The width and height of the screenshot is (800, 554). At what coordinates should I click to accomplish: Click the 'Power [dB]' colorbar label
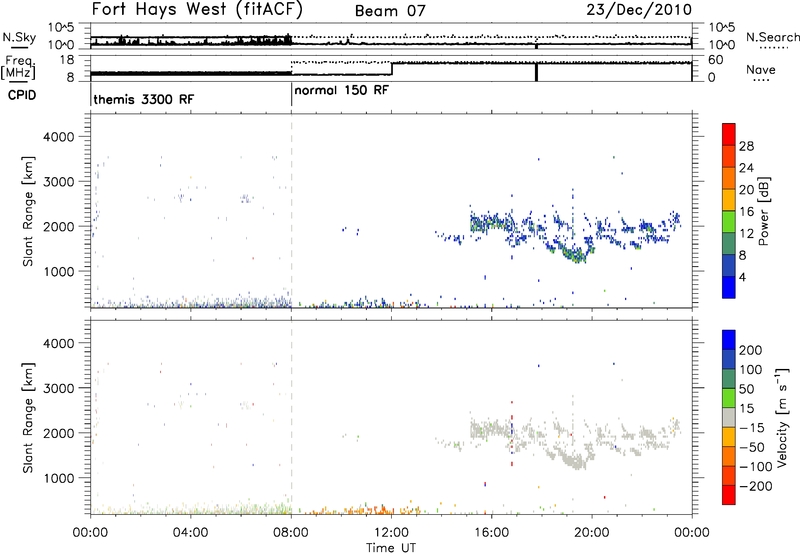pyautogui.click(x=763, y=211)
